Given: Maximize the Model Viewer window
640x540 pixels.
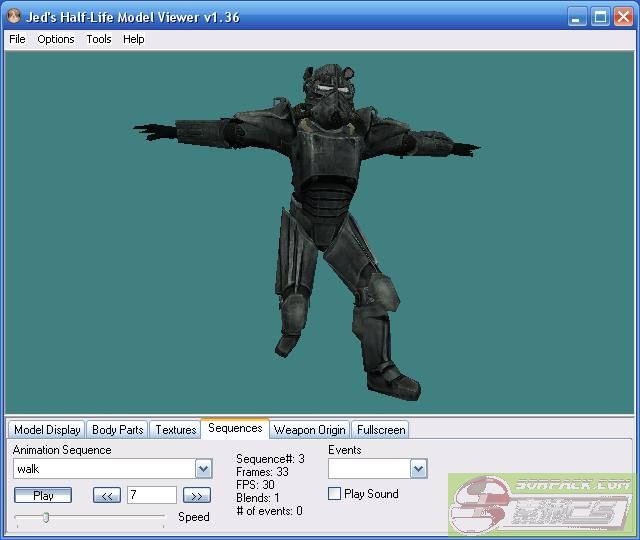Looking at the screenshot, I should coord(601,17).
